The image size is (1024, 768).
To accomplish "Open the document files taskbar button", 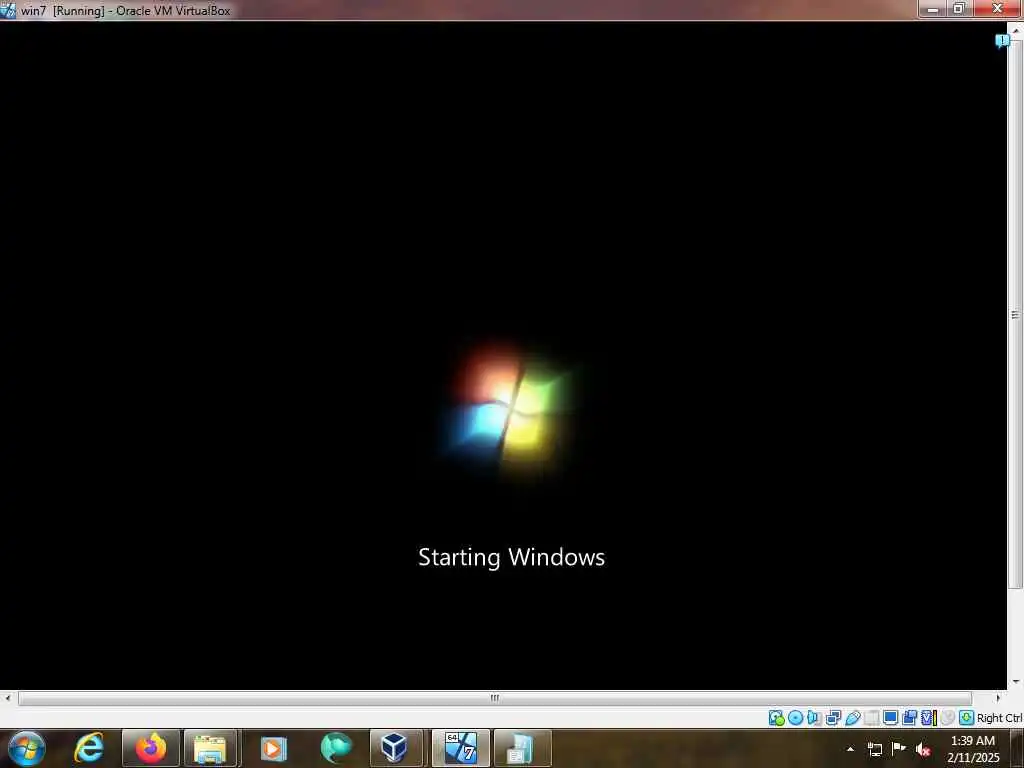I will click(522, 748).
